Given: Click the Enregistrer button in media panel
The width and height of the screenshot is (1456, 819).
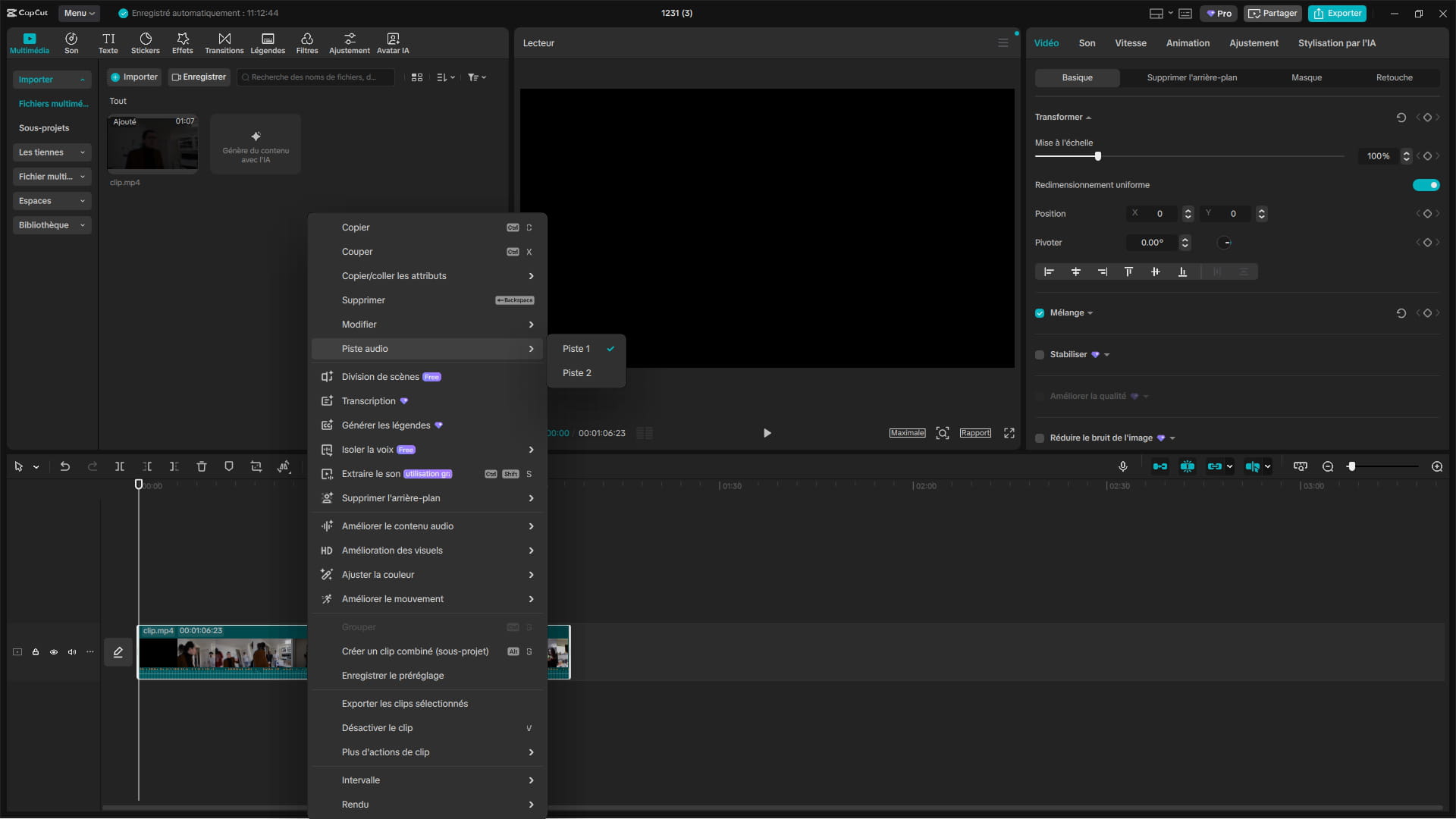Looking at the screenshot, I should coord(199,77).
